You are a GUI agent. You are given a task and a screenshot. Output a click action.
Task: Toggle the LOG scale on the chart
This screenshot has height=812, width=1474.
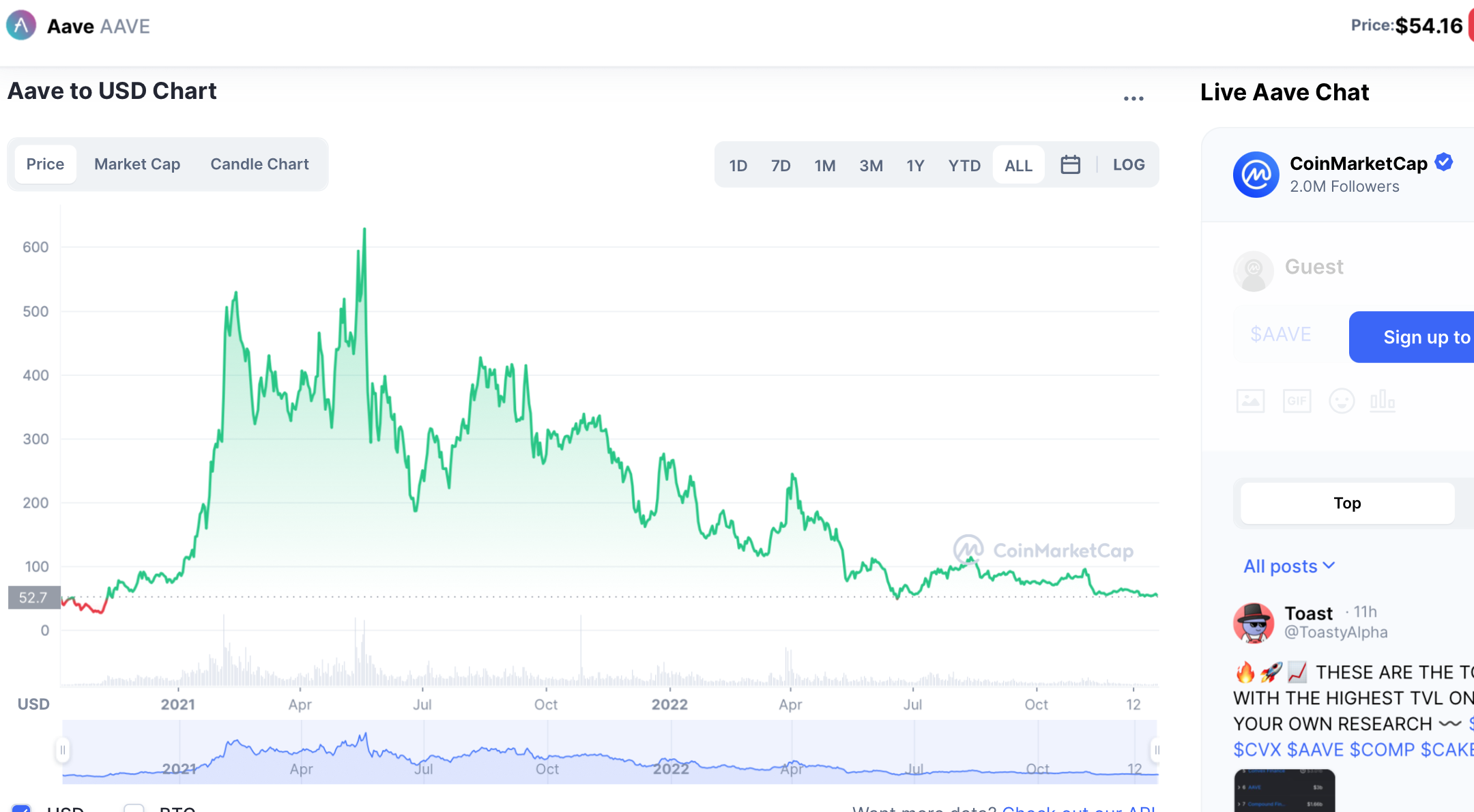click(1129, 164)
